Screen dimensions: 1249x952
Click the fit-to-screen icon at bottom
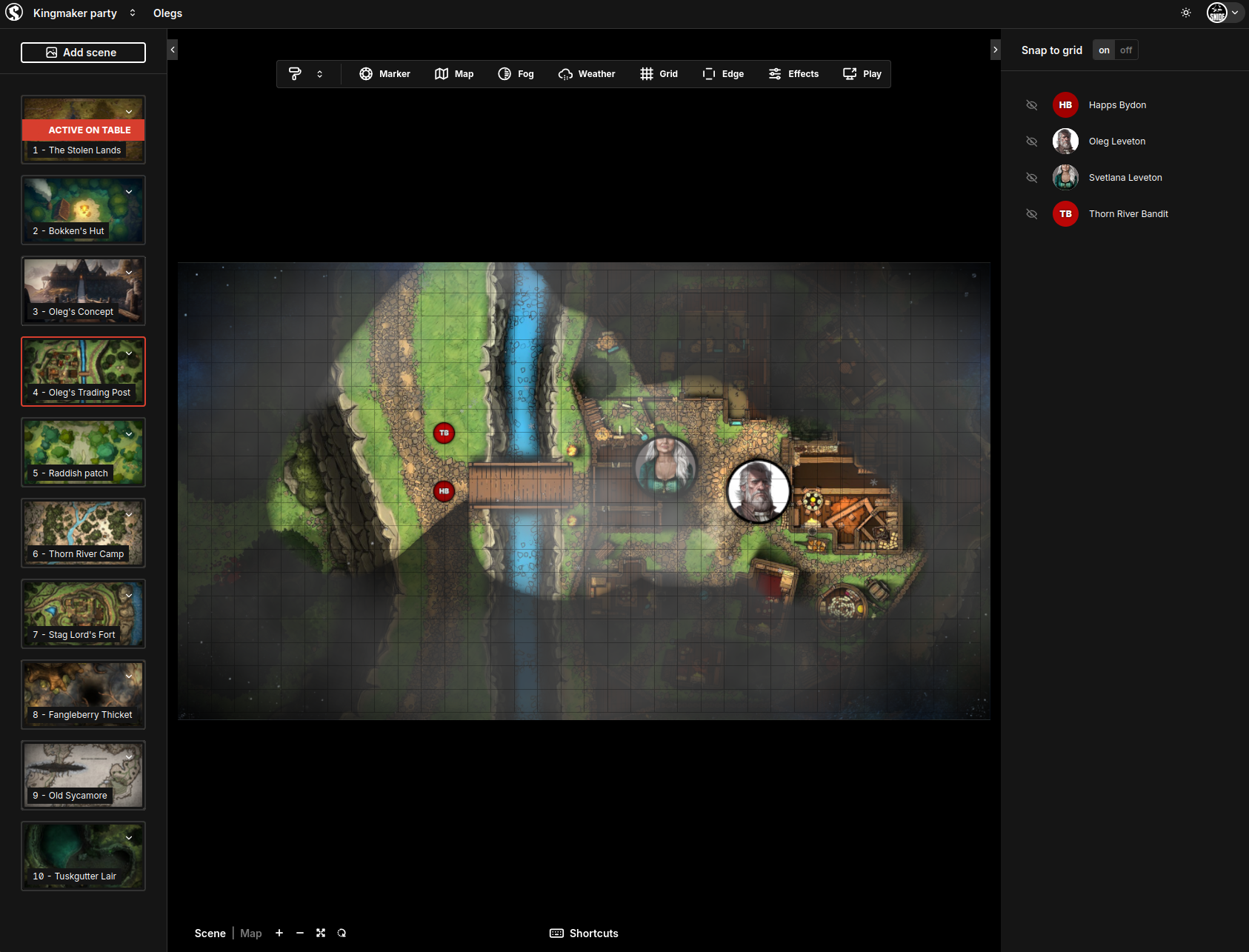(x=321, y=933)
